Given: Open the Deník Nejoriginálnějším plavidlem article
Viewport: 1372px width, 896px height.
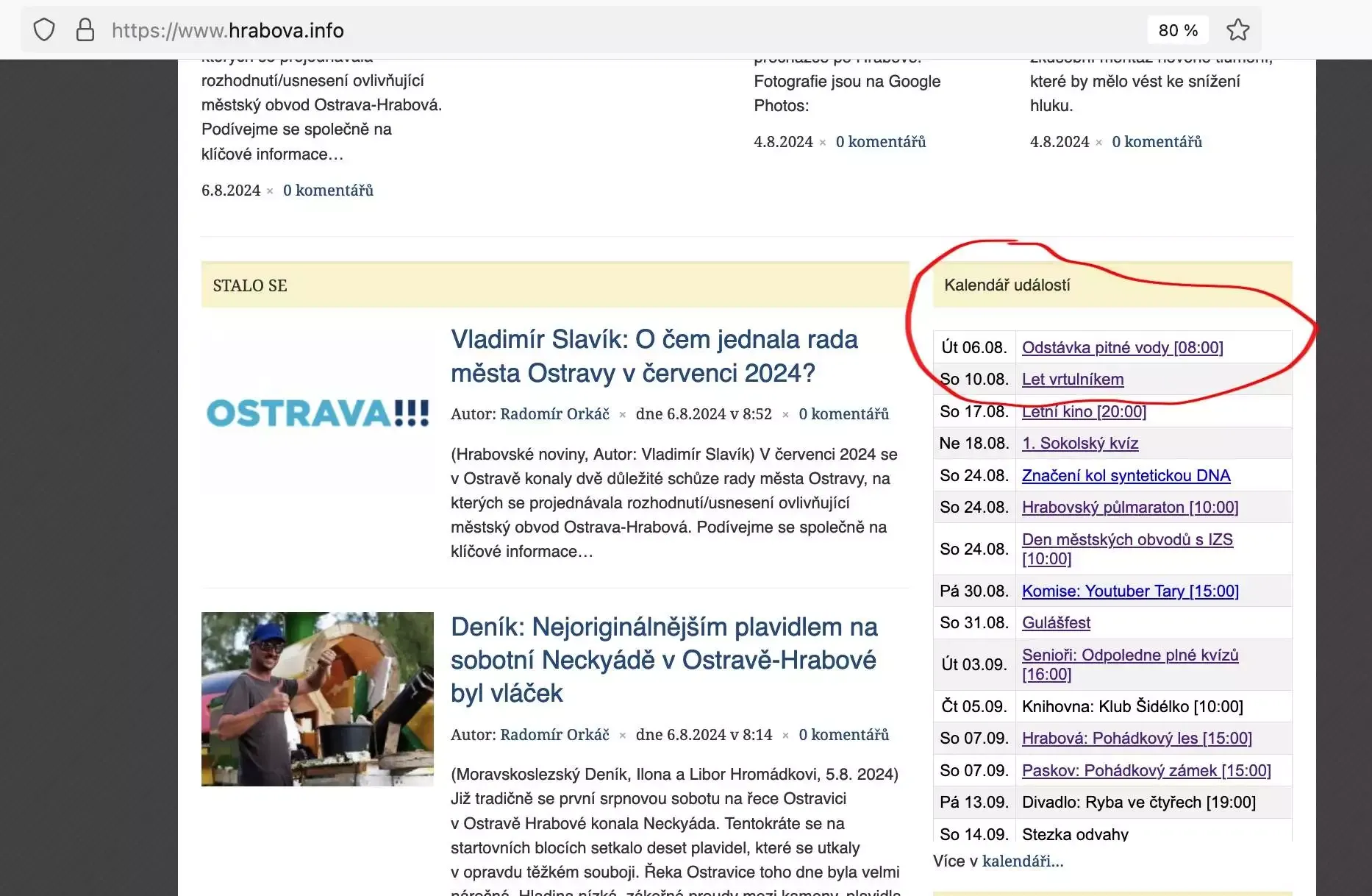Looking at the screenshot, I should (663, 660).
